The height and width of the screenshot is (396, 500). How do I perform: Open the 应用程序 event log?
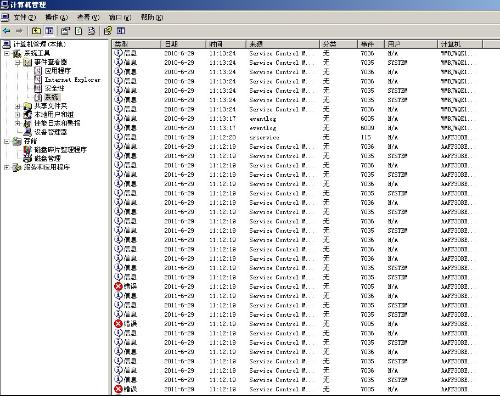tap(58, 71)
